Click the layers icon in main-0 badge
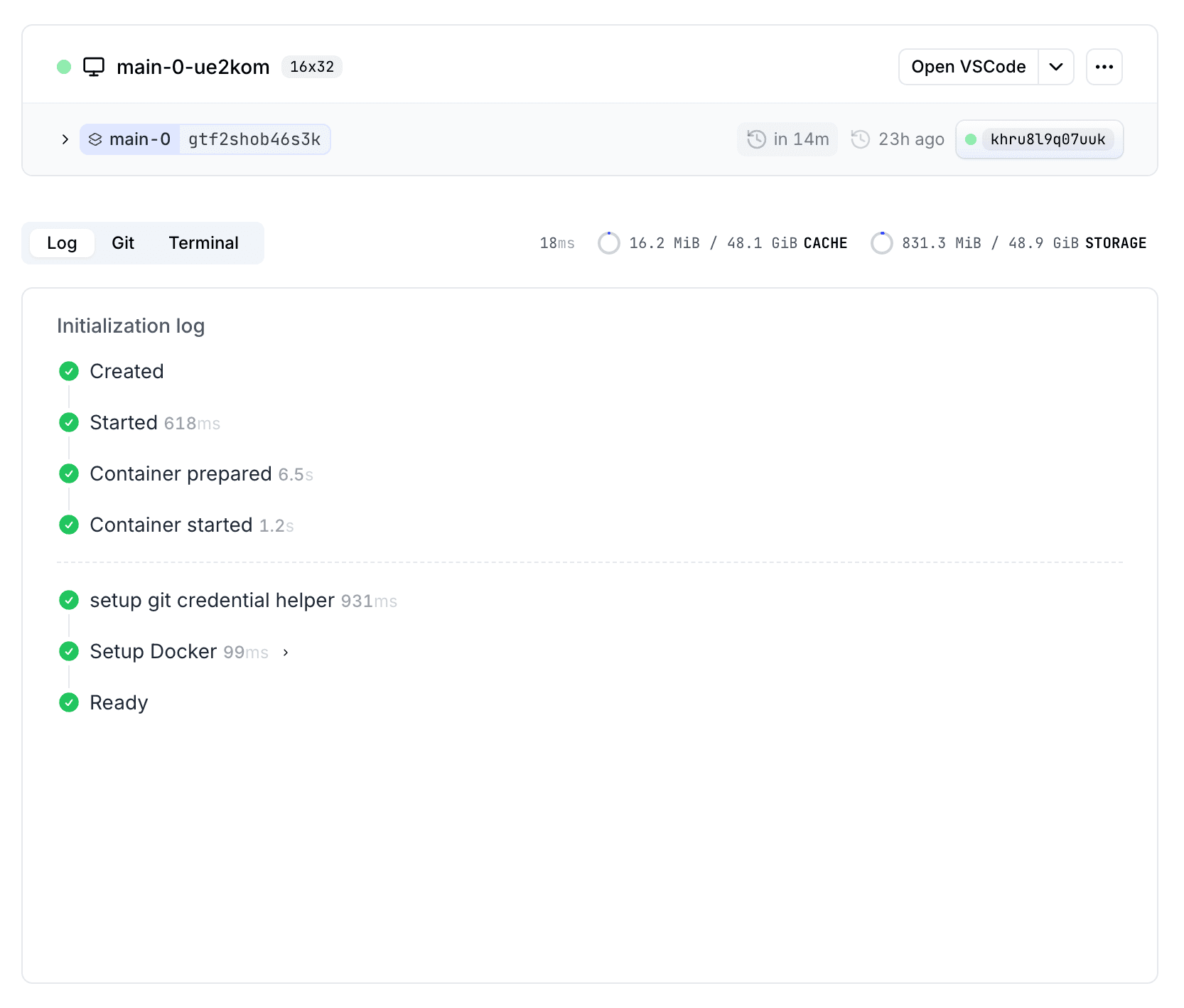The height and width of the screenshot is (1008, 1184). [x=95, y=139]
